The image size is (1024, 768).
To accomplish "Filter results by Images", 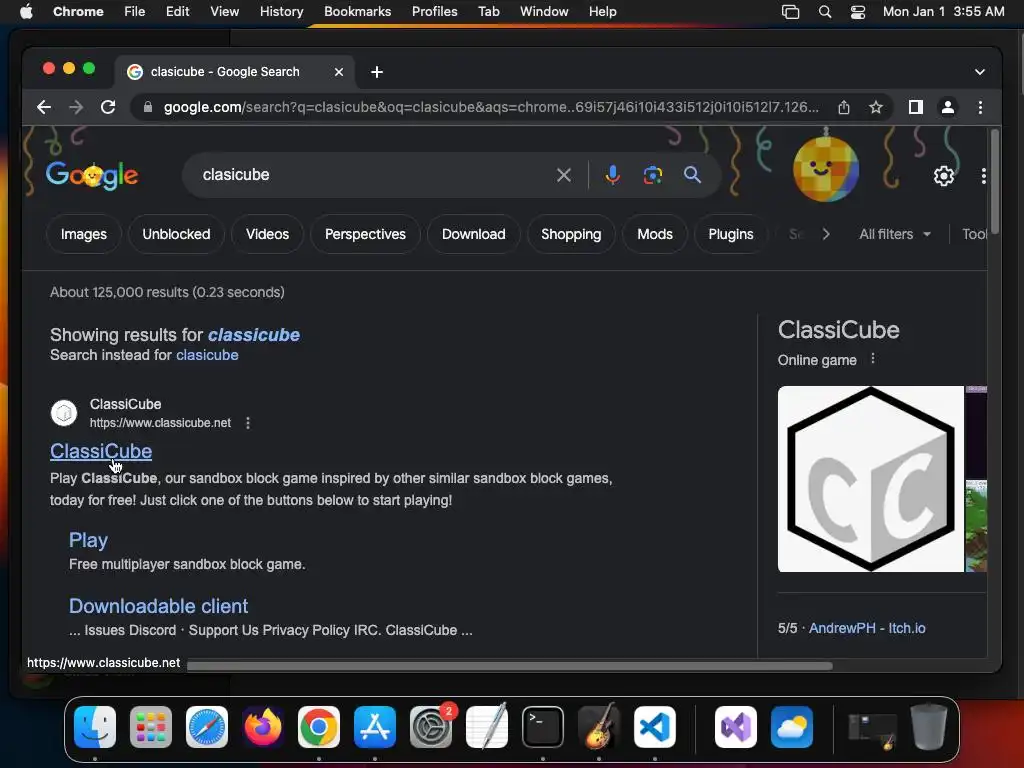I will tap(84, 234).
